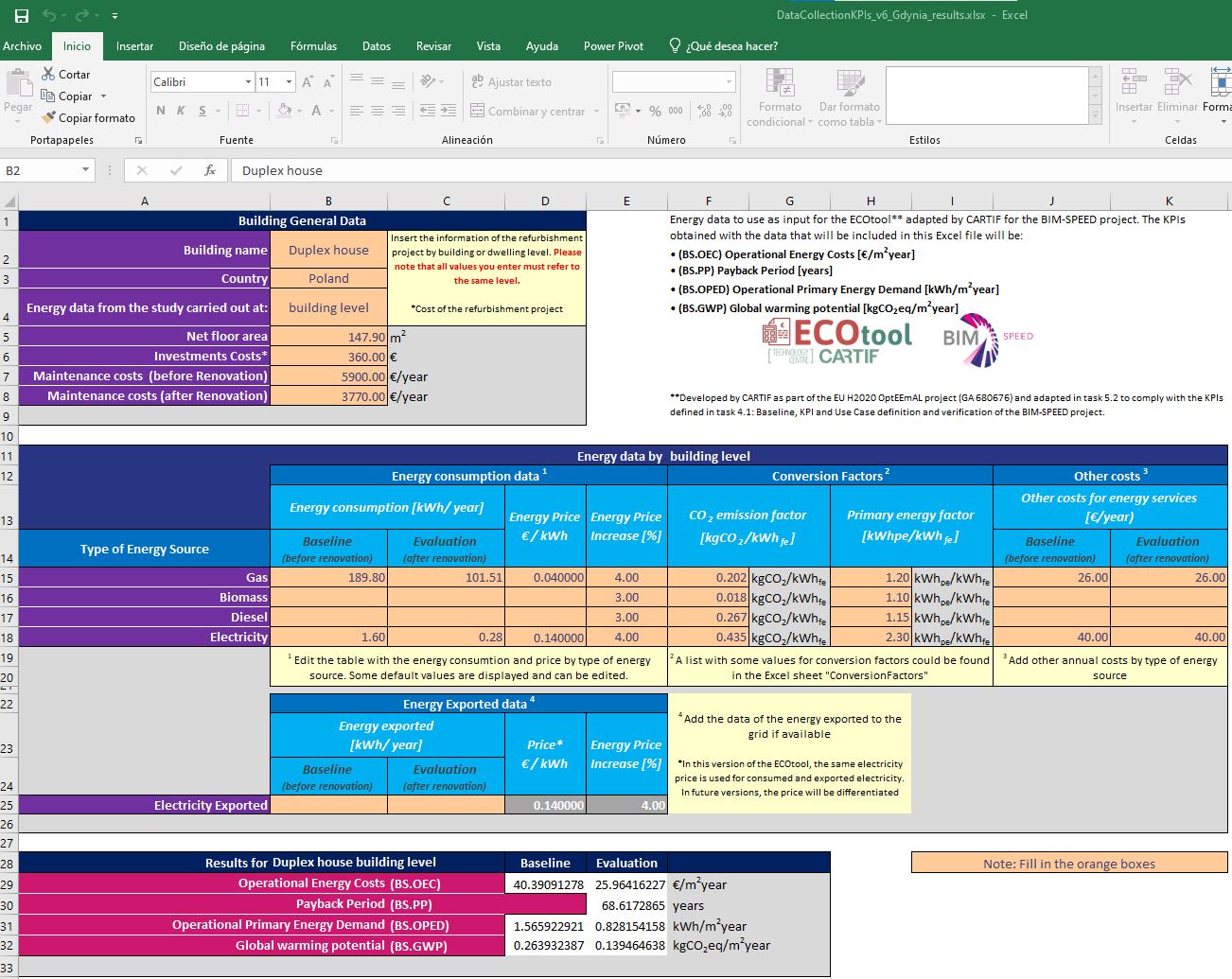Viewport: 1232px width, 979px height.
Task: Decrease font size with the smaller A
Action: click(x=328, y=82)
